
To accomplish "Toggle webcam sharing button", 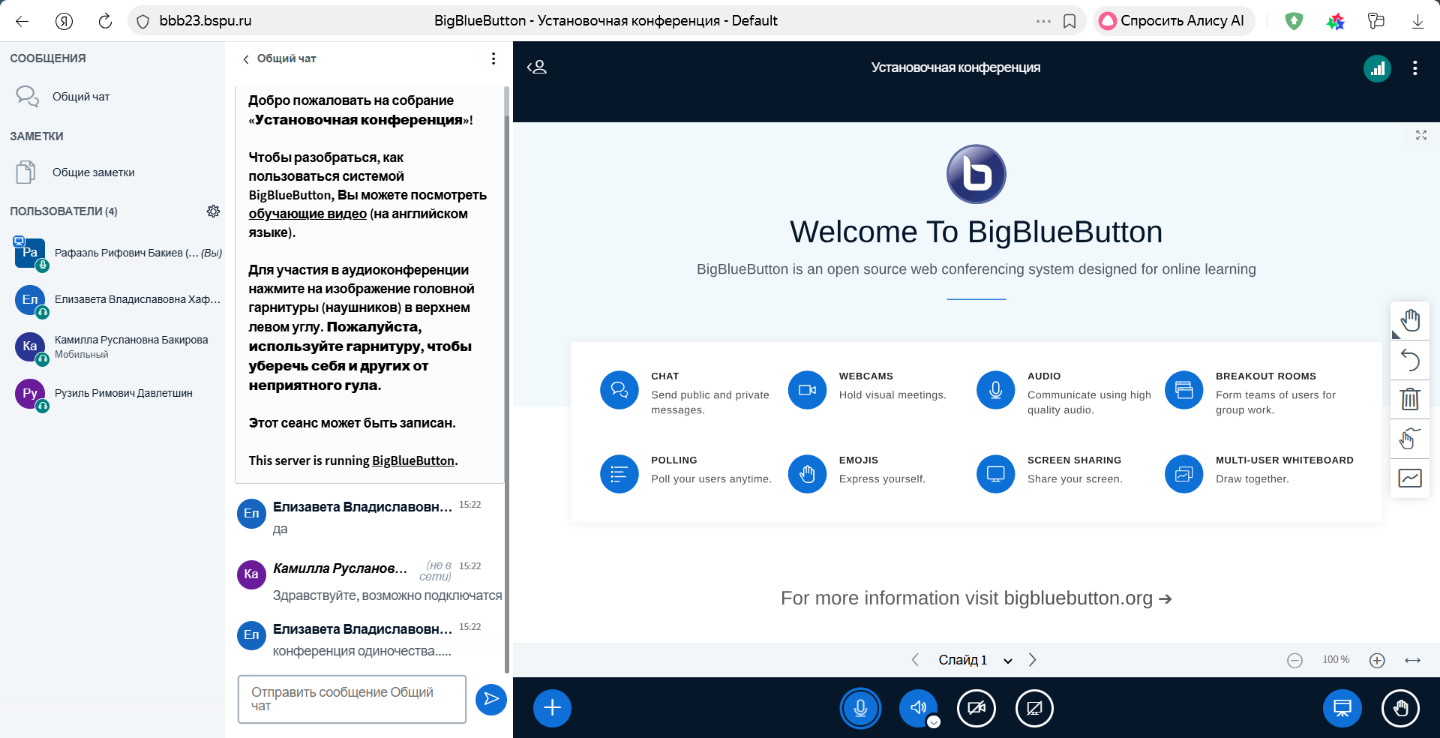I will pyautogui.click(x=976, y=708).
